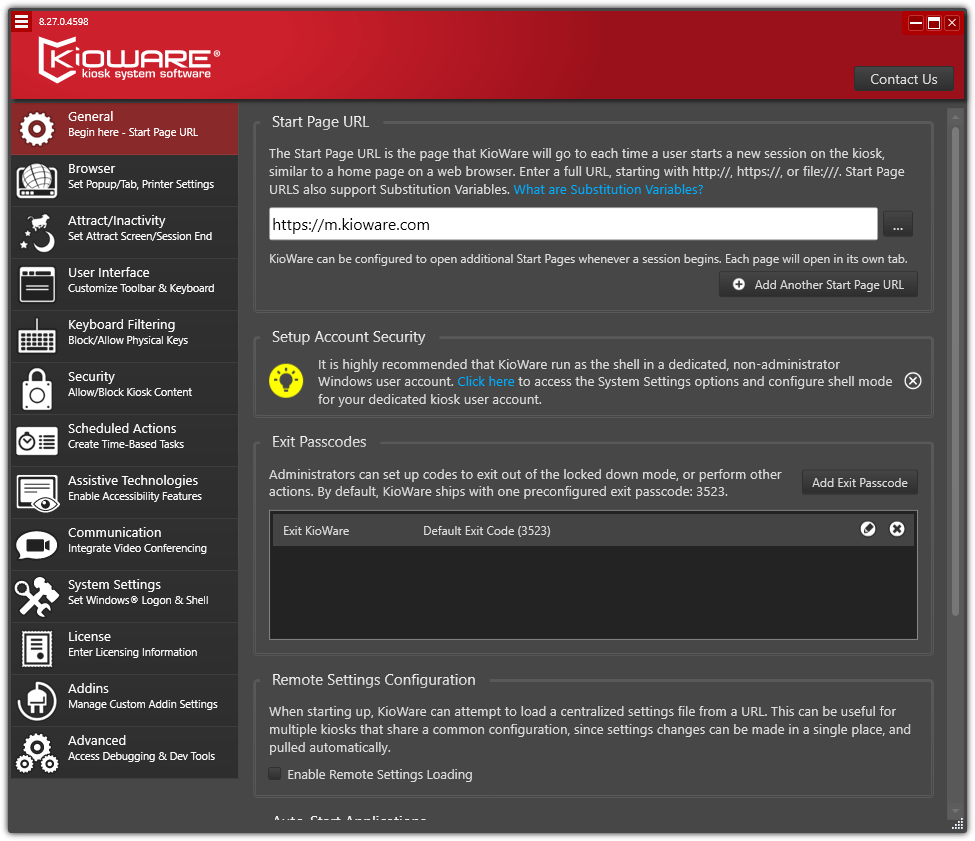Click the Security padlock icon
Image resolution: width=975 pixels, height=841 pixels.
37,389
